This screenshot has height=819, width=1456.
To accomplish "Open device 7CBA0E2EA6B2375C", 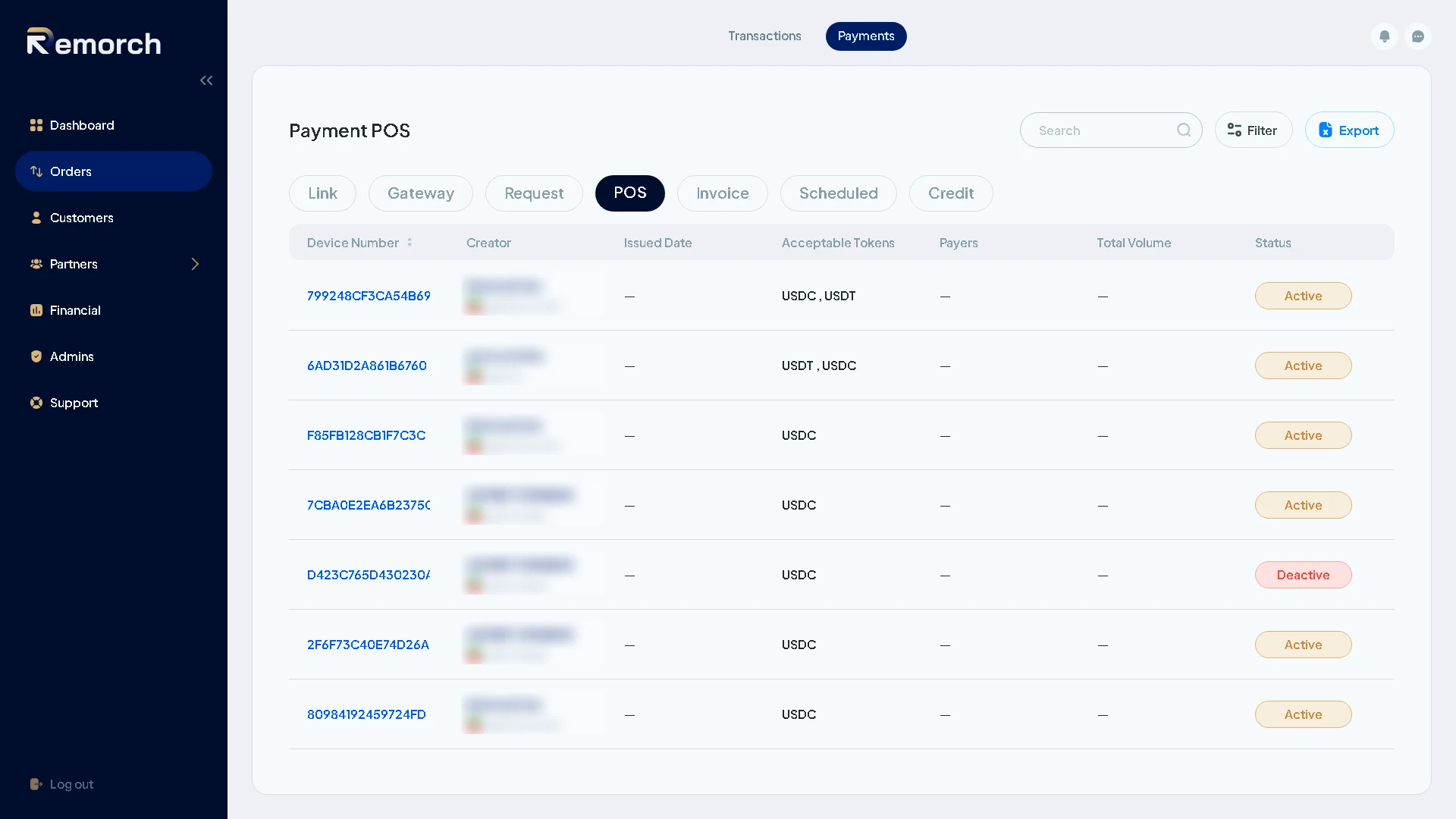I will (x=369, y=505).
